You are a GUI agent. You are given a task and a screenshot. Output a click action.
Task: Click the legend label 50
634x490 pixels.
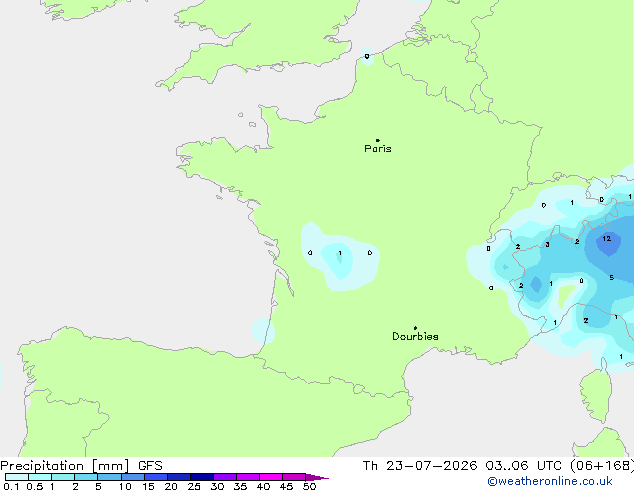tap(309, 486)
